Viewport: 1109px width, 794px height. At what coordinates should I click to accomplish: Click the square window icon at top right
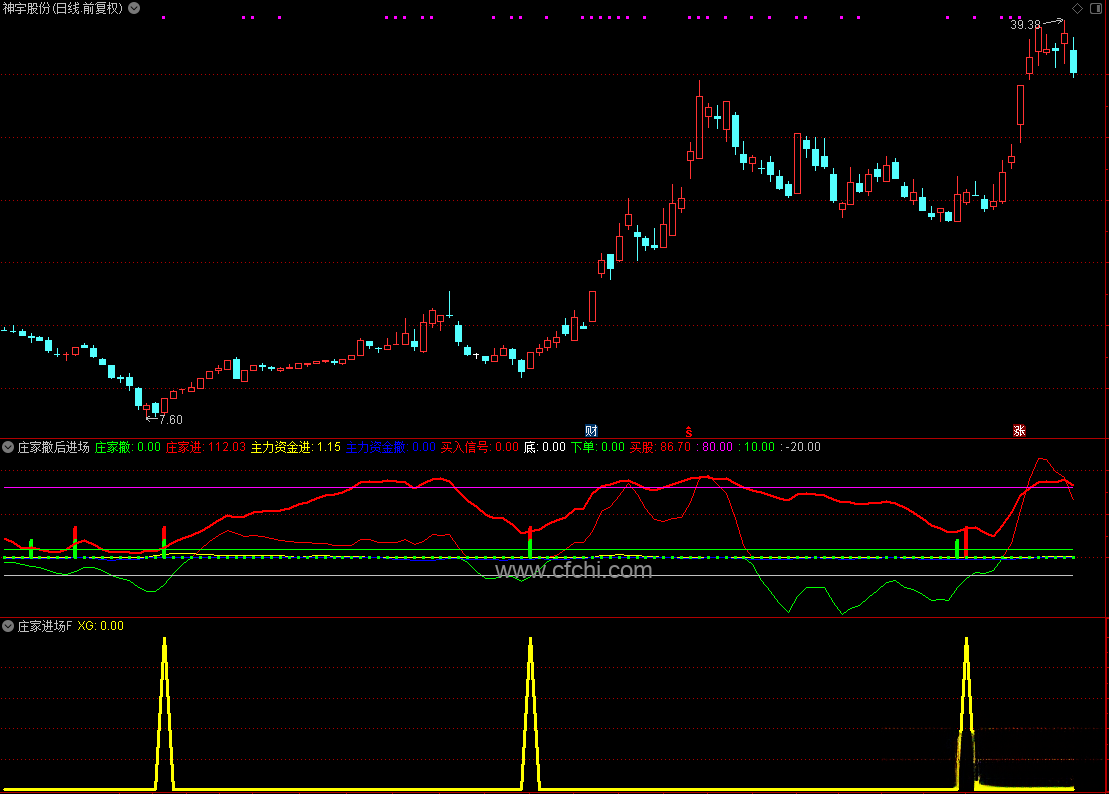click(x=1097, y=8)
